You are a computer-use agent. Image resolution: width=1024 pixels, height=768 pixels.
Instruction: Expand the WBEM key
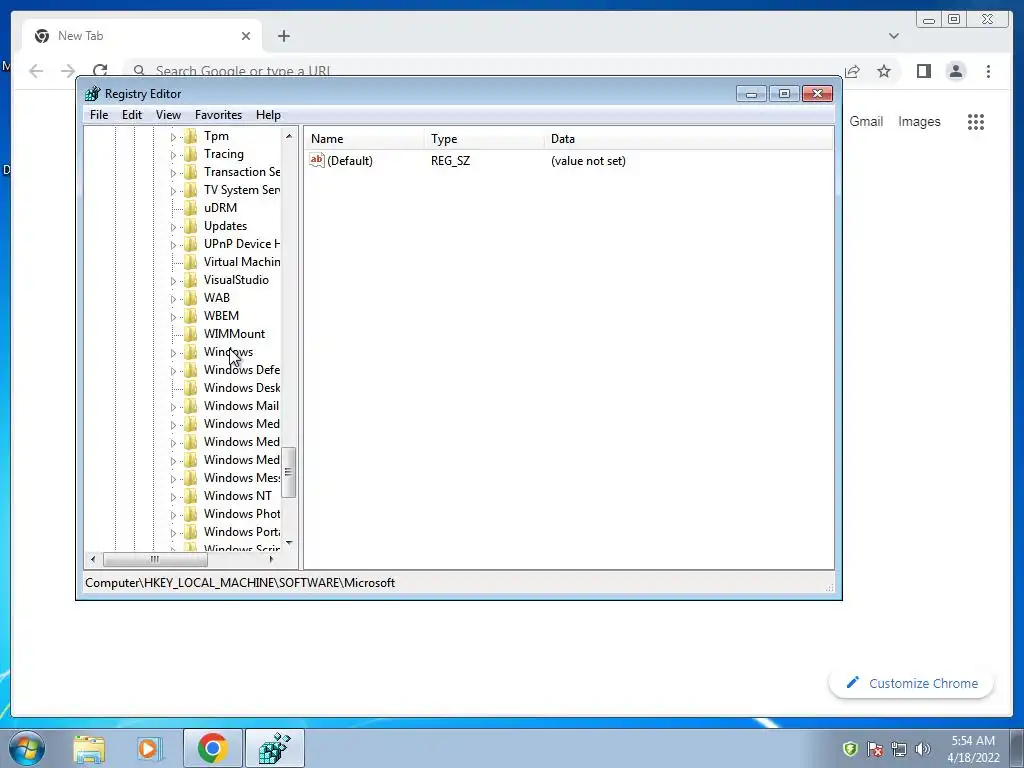coord(173,317)
